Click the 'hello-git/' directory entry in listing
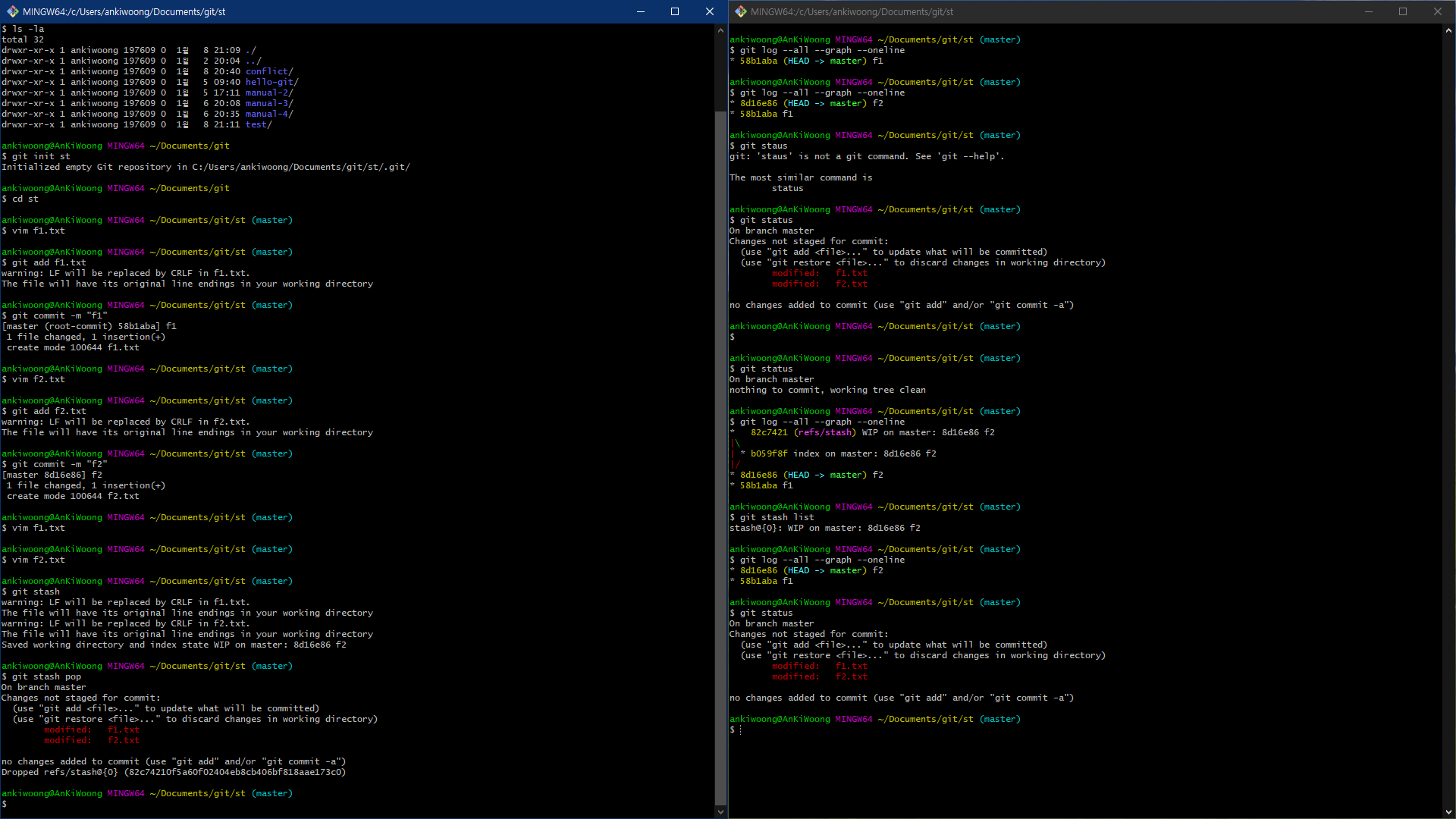 pyautogui.click(x=271, y=82)
